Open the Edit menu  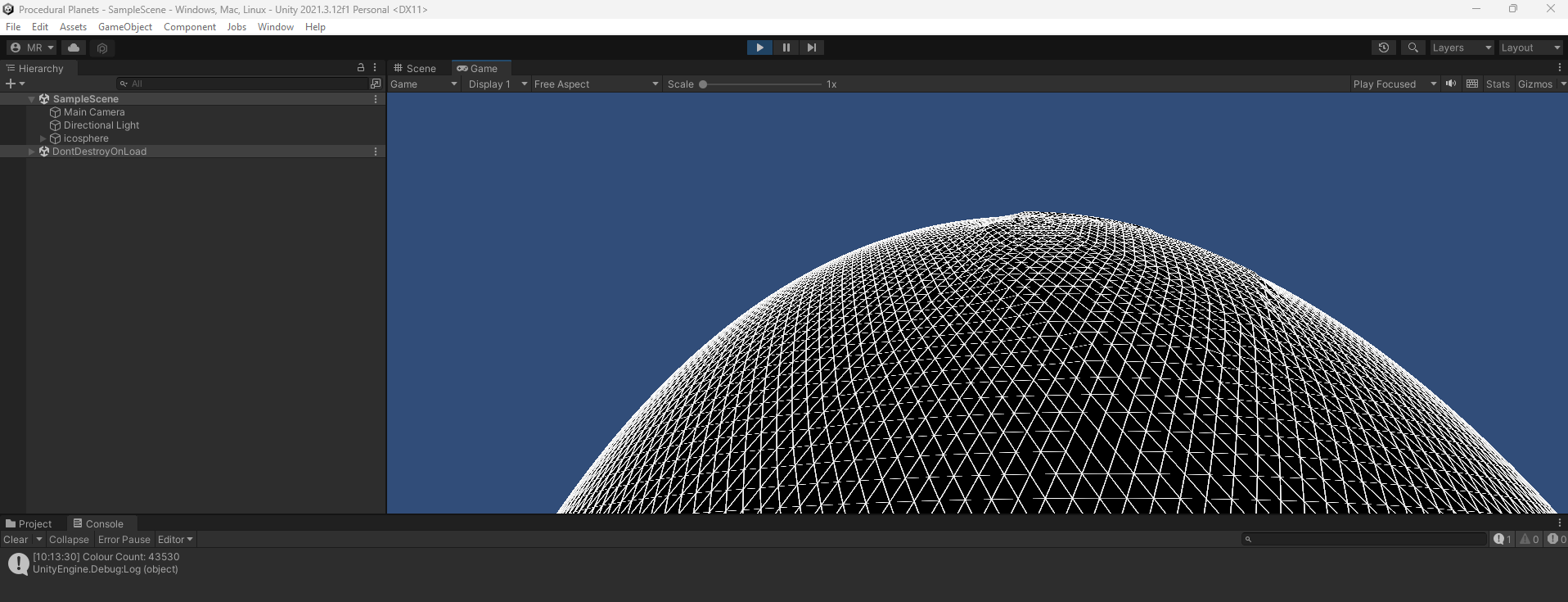[40, 27]
